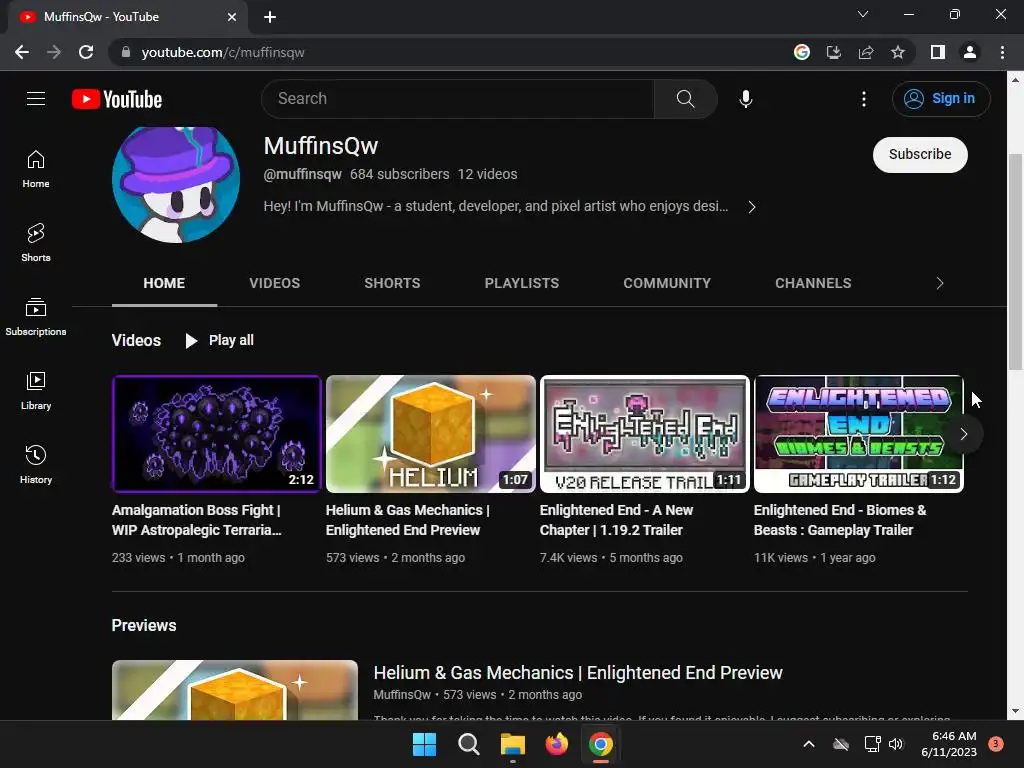Close the MuffinsQw - YouTube tab
Screen dimensions: 1024x768
[x=232, y=17]
